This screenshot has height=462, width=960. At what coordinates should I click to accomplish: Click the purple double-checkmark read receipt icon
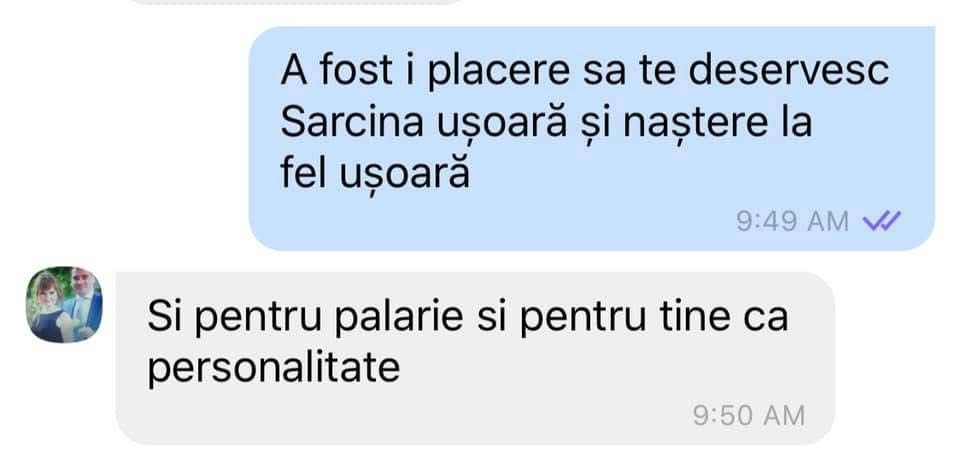point(882,220)
